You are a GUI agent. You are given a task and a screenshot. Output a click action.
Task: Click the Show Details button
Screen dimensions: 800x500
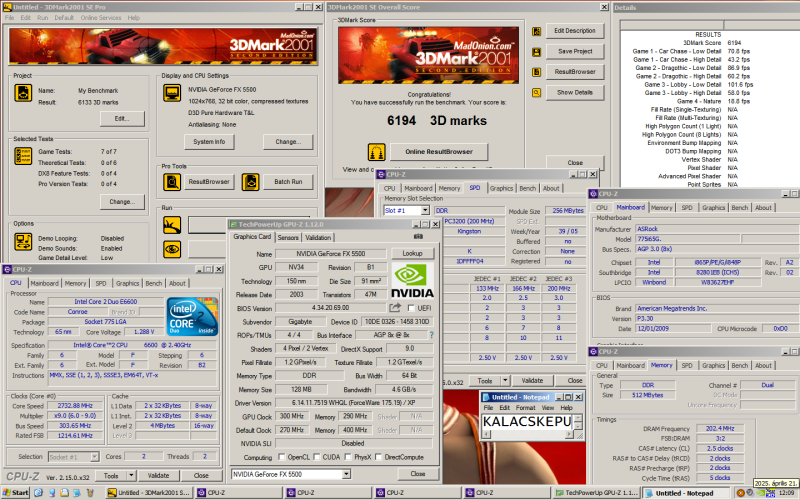574,92
